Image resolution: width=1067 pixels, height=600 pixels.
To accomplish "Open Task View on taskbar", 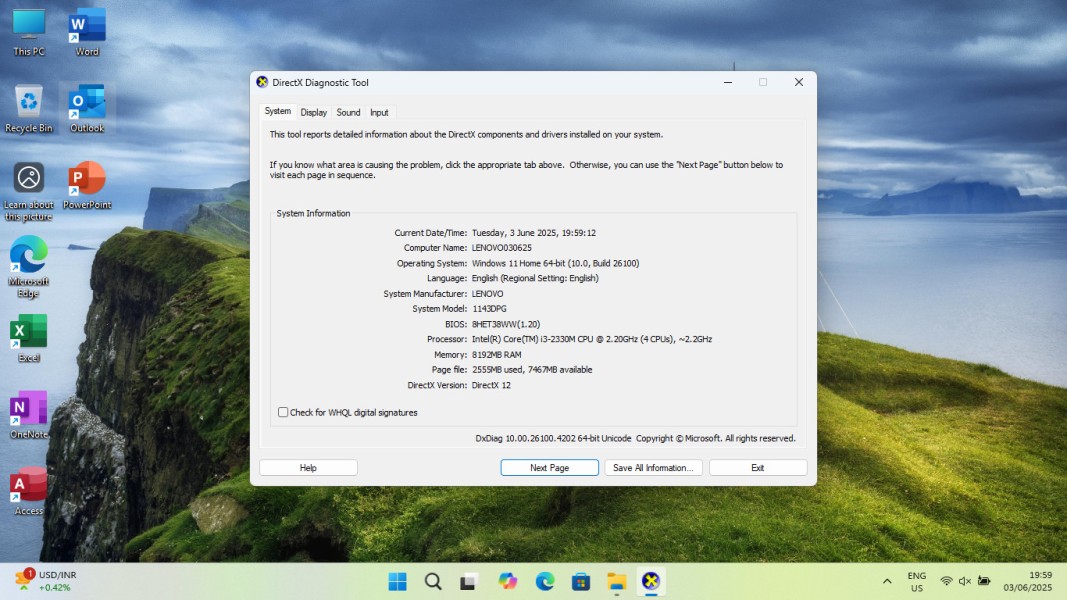I will pyautogui.click(x=468, y=582).
